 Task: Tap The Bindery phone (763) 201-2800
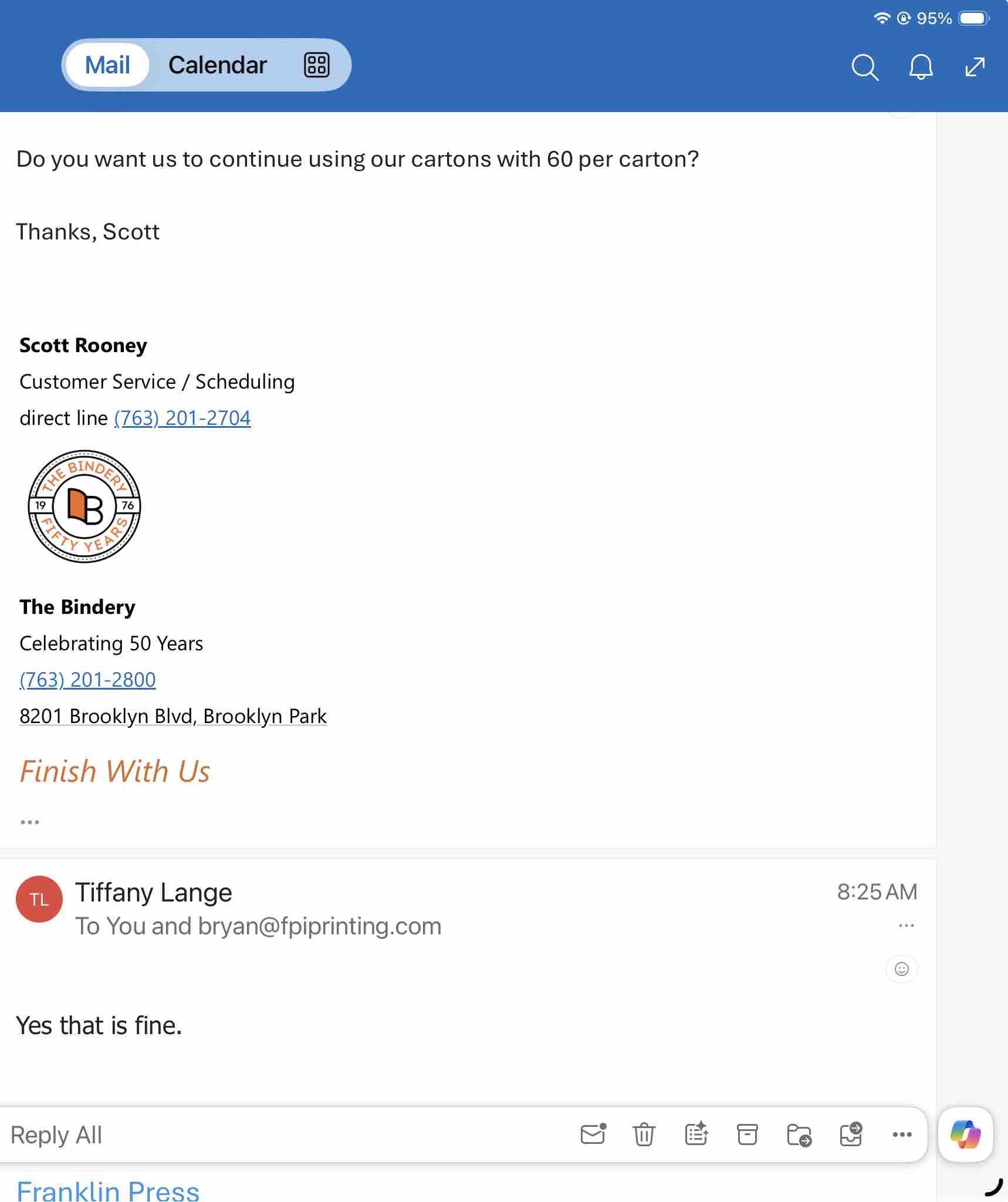[x=88, y=680]
